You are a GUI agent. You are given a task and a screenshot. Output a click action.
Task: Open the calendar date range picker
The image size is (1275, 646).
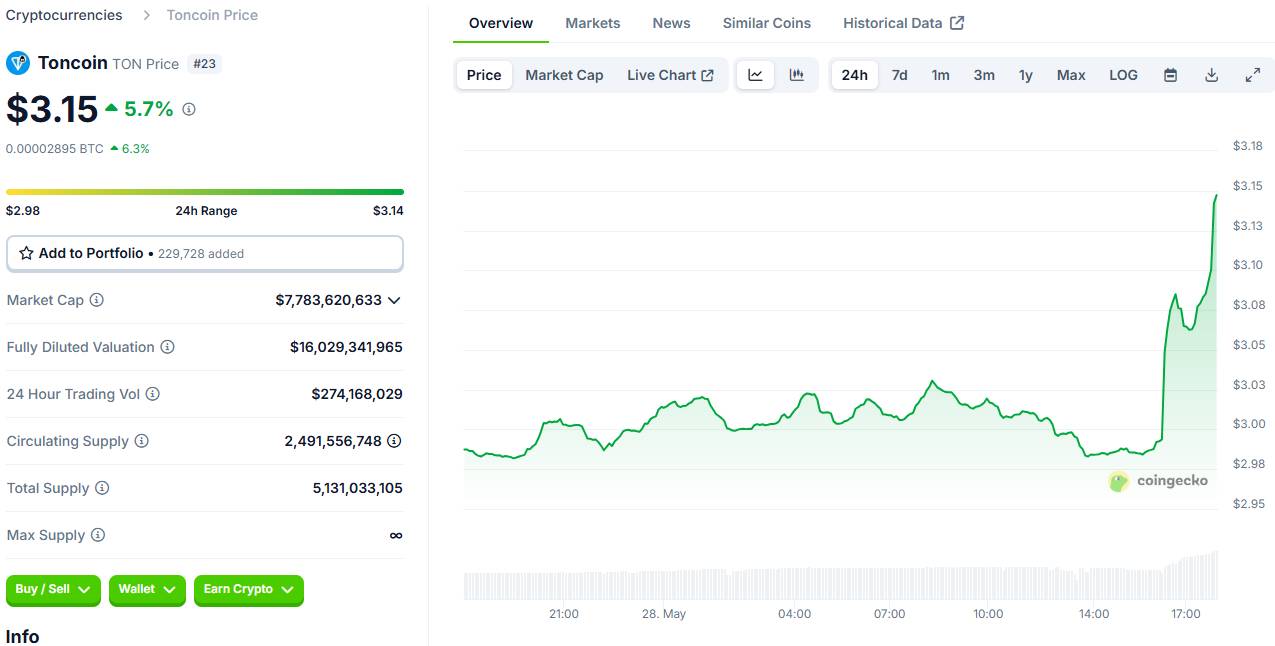[x=1170, y=75]
